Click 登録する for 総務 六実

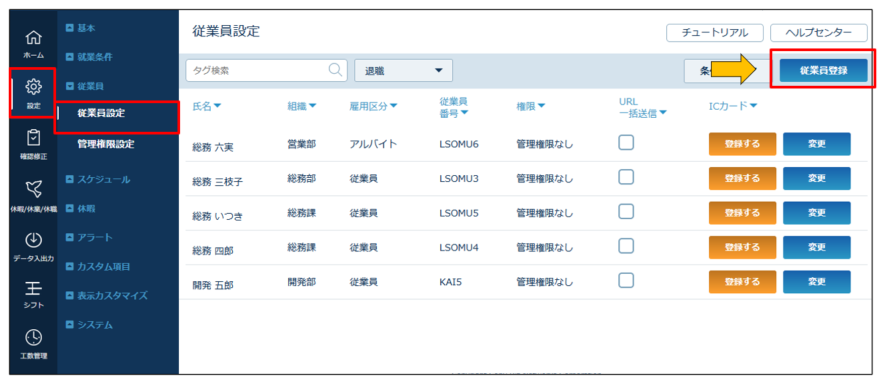coord(742,144)
